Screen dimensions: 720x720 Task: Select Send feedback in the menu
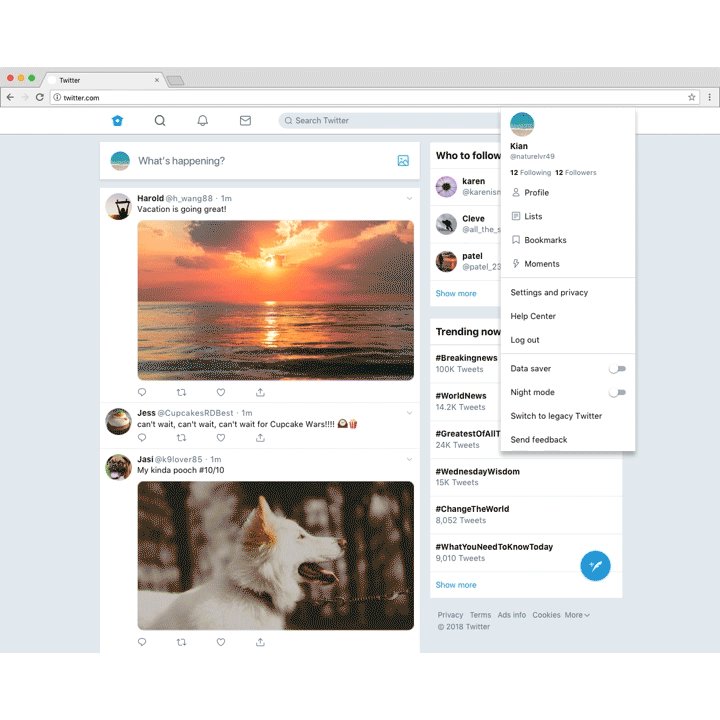point(568,440)
